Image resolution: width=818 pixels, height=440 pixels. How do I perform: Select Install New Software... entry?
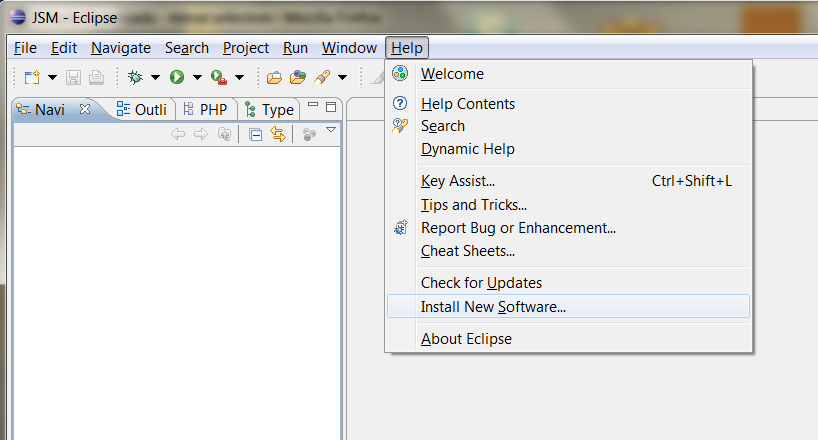(x=569, y=306)
